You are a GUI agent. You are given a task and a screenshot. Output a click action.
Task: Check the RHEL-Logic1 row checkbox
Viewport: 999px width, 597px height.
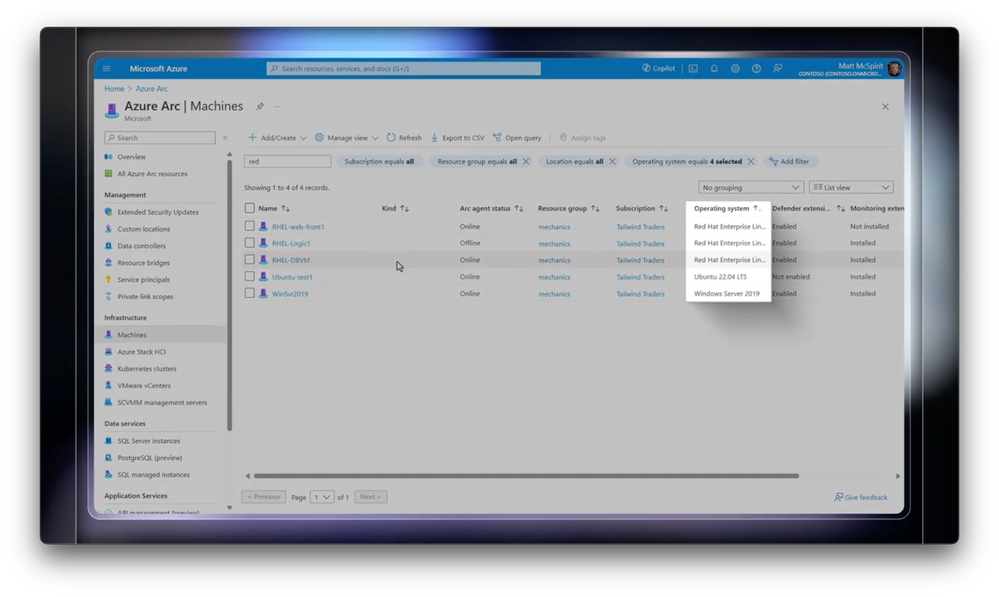(x=250, y=243)
